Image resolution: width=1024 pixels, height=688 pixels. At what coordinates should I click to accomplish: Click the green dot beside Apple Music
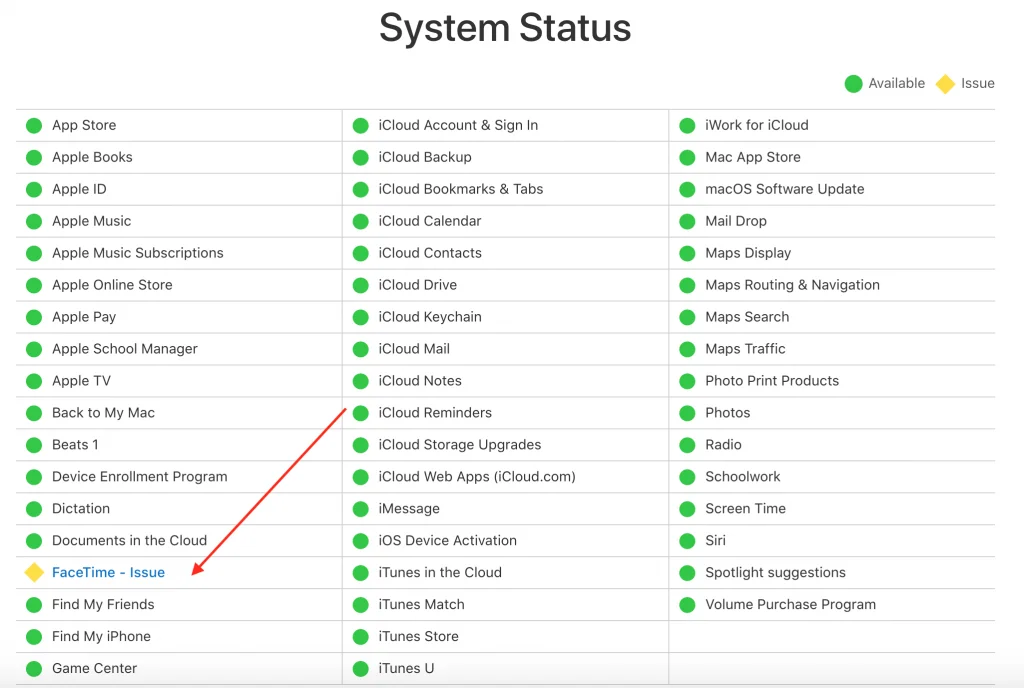(34, 221)
